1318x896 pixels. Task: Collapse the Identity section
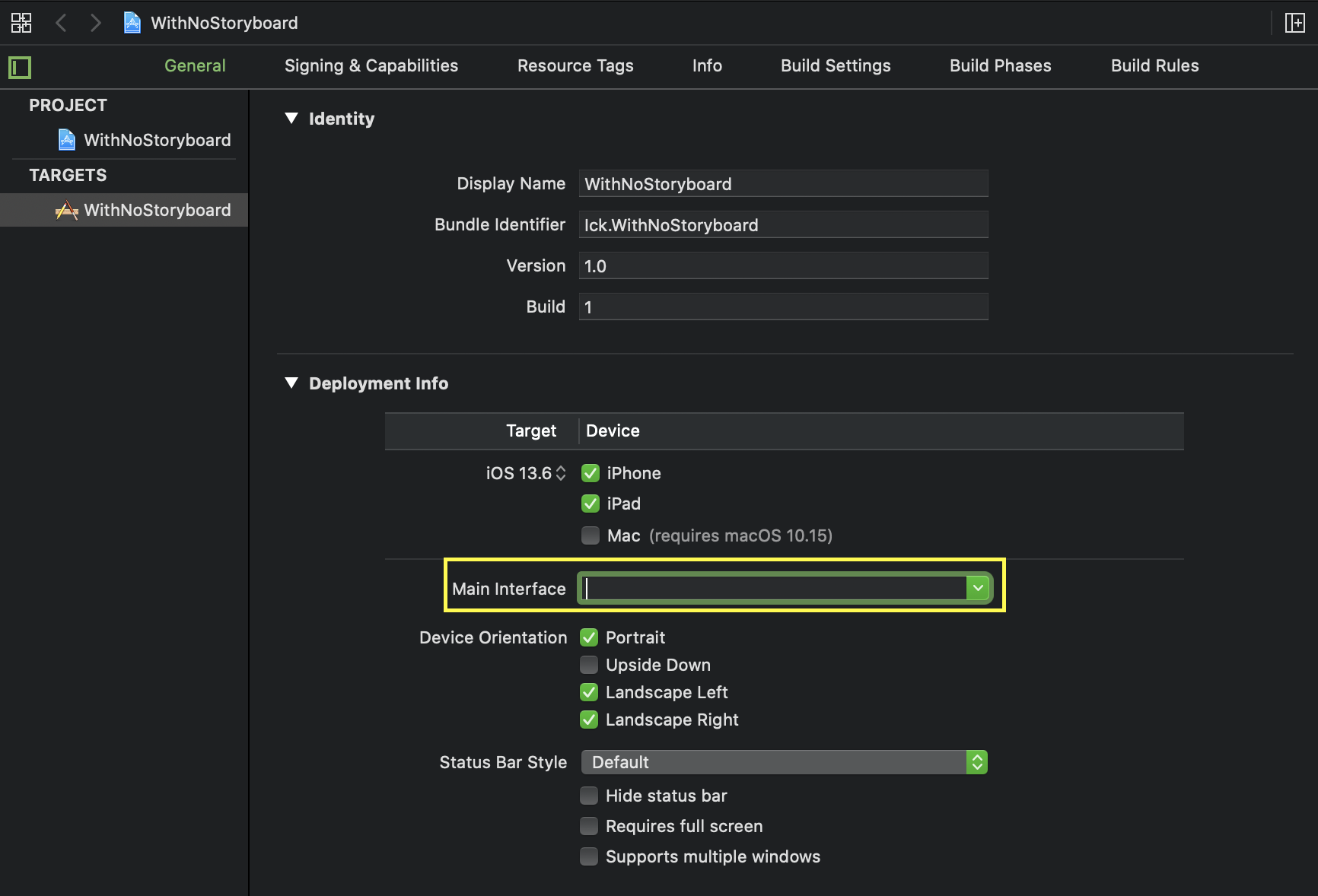[x=291, y=118]
